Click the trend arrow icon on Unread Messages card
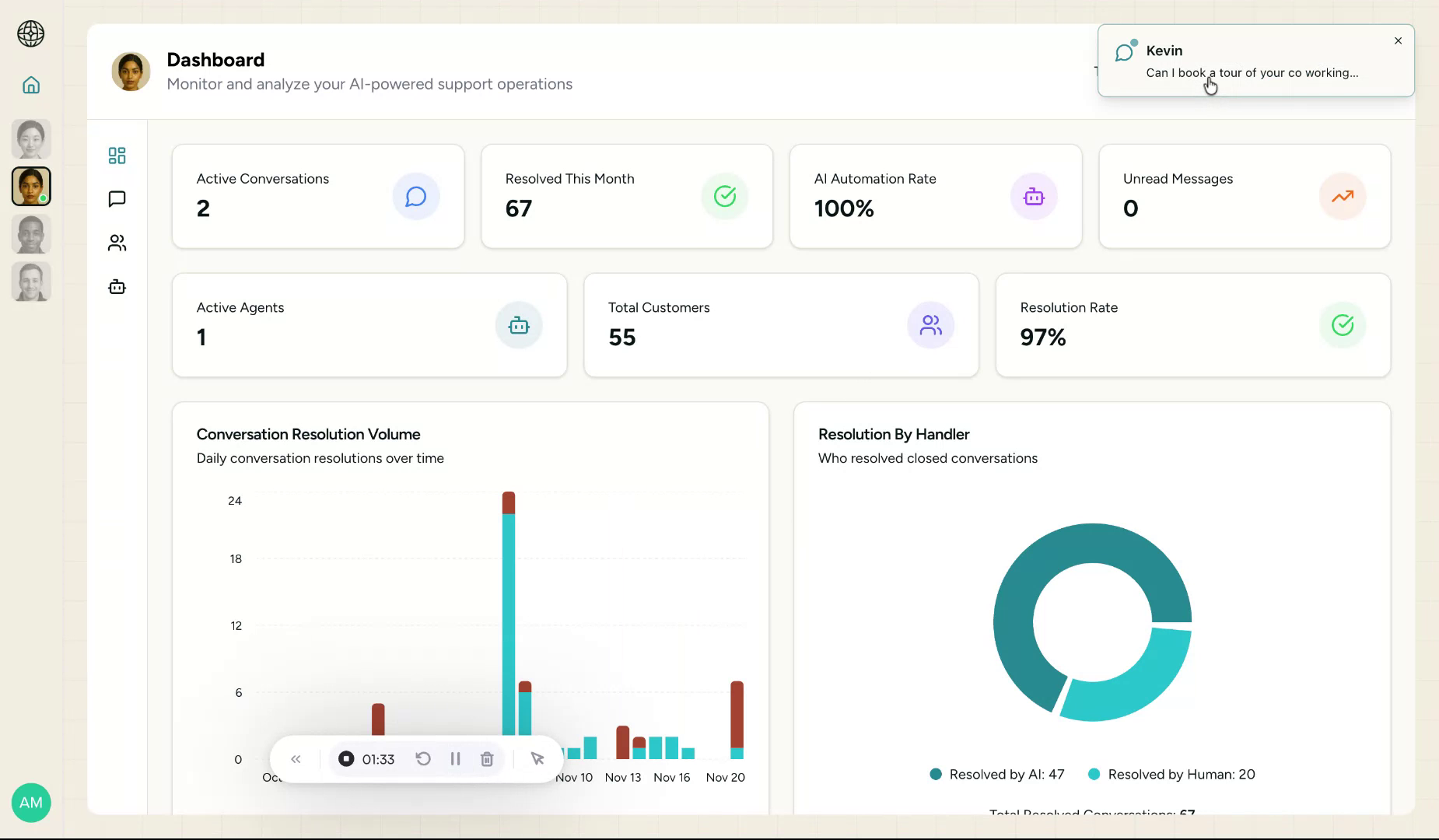 1343,196
